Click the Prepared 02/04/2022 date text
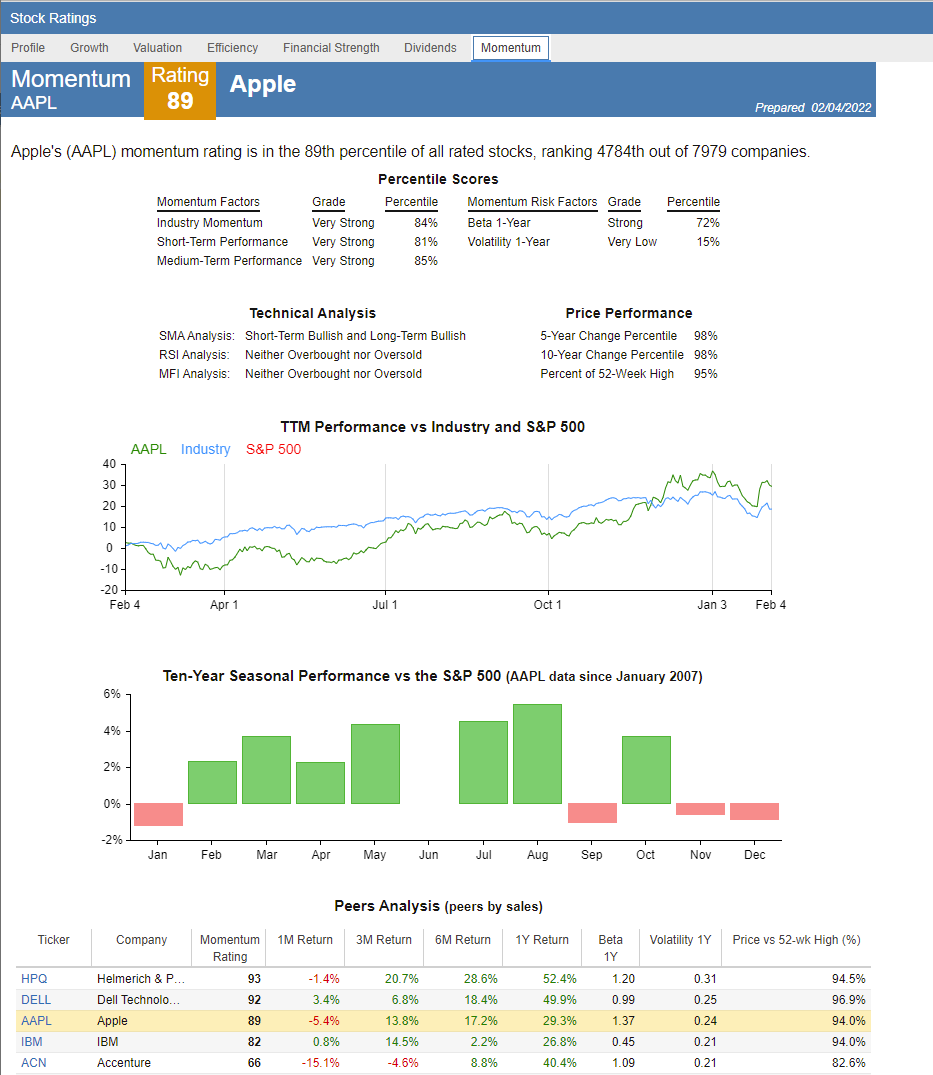 coord(813,108)
